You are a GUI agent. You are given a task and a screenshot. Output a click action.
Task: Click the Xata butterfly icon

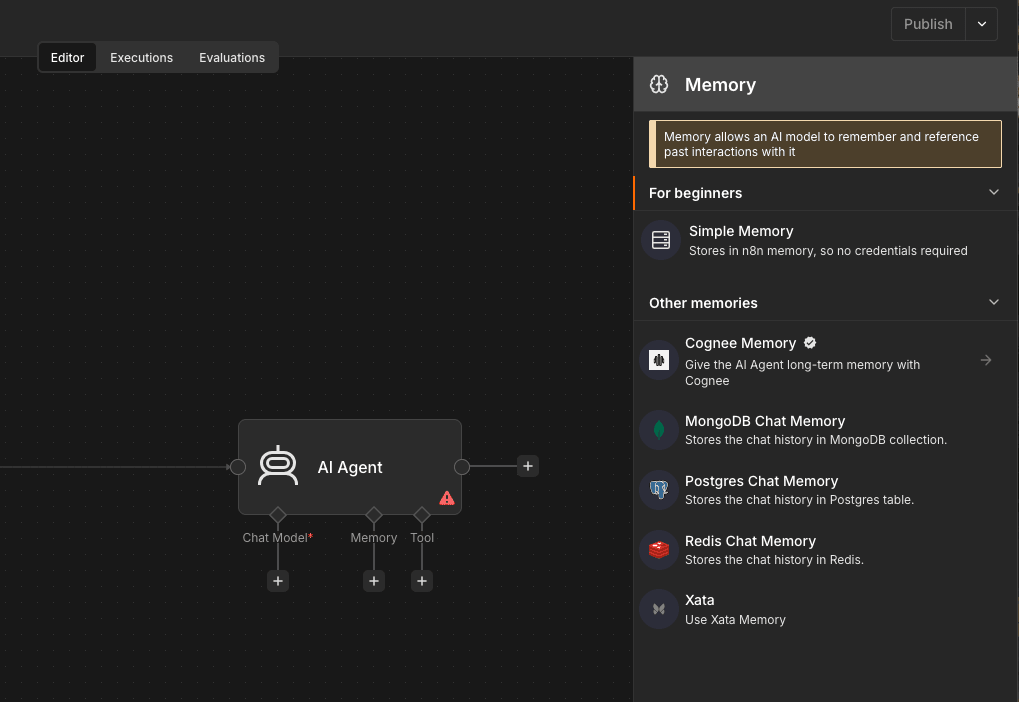coord(659,609)
